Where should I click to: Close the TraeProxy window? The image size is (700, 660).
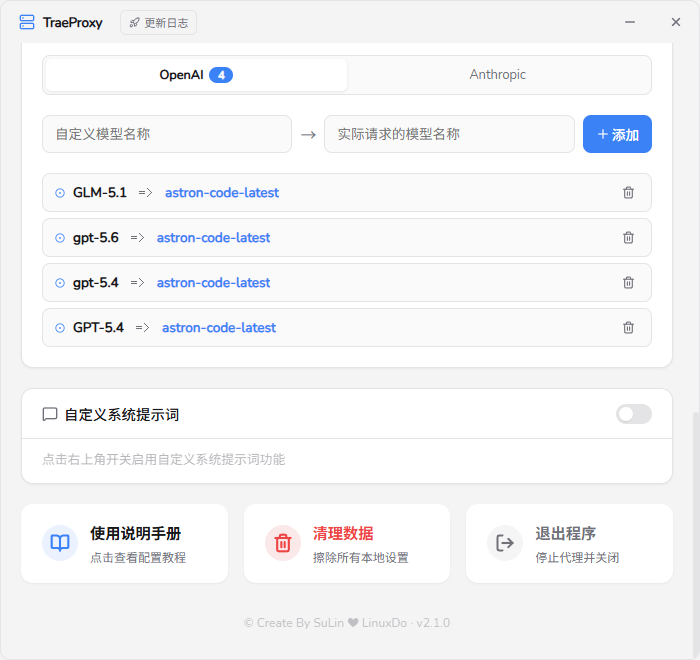[676, 22]
